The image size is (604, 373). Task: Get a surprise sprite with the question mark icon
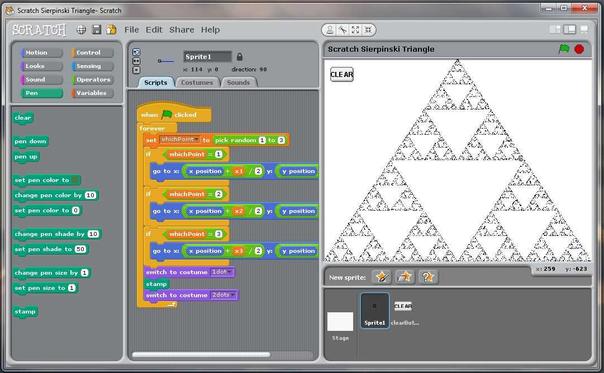point(428,277)
